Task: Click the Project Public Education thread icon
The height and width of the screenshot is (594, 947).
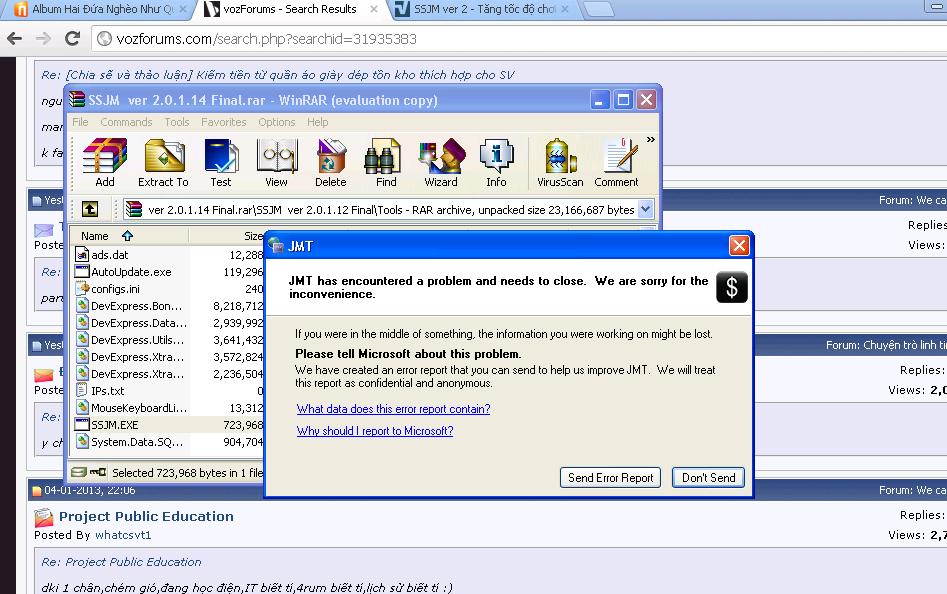Action: click(43, 517)
